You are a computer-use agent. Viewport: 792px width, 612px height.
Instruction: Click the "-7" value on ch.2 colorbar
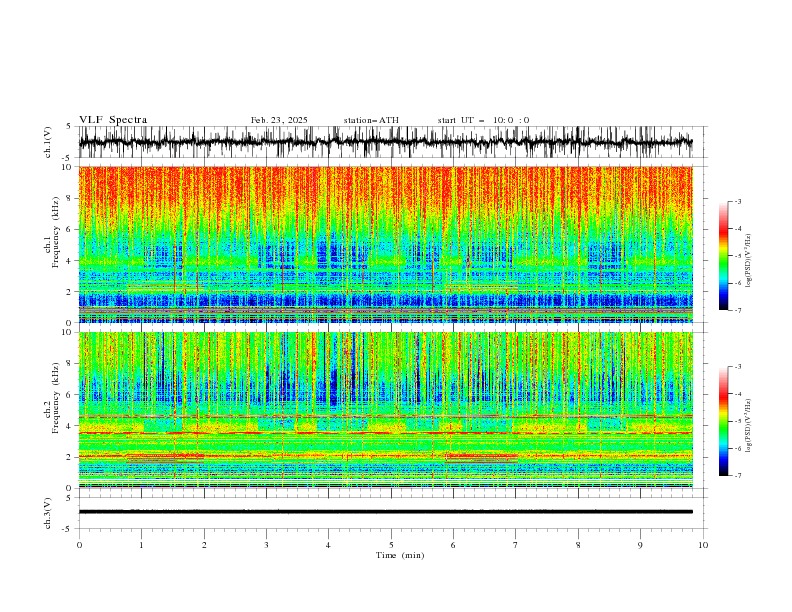point(737,475)
